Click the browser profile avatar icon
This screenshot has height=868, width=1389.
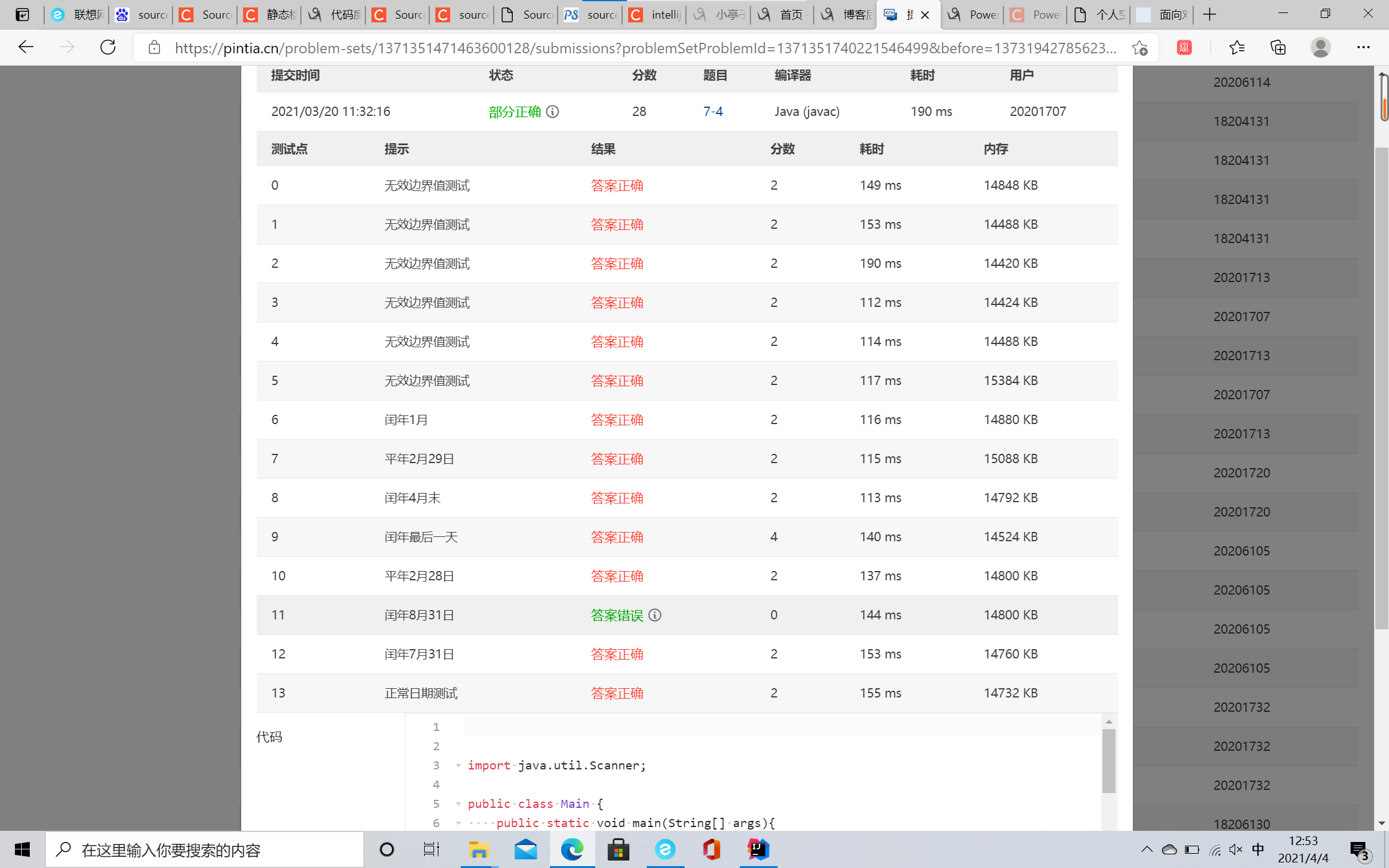[x=1320, y=48]
